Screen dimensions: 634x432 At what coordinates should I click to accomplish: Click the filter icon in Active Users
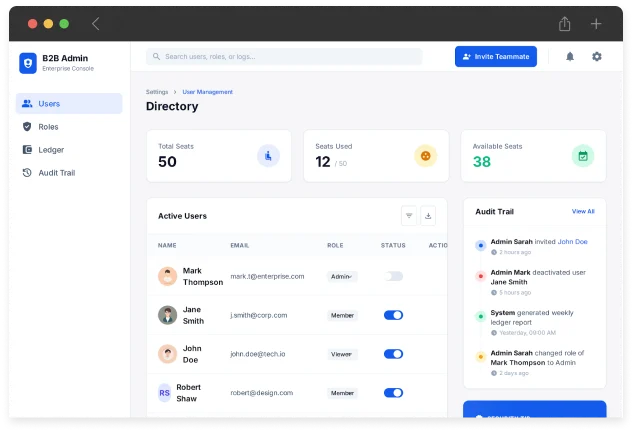pyautogui.click(x=409, y=215)
